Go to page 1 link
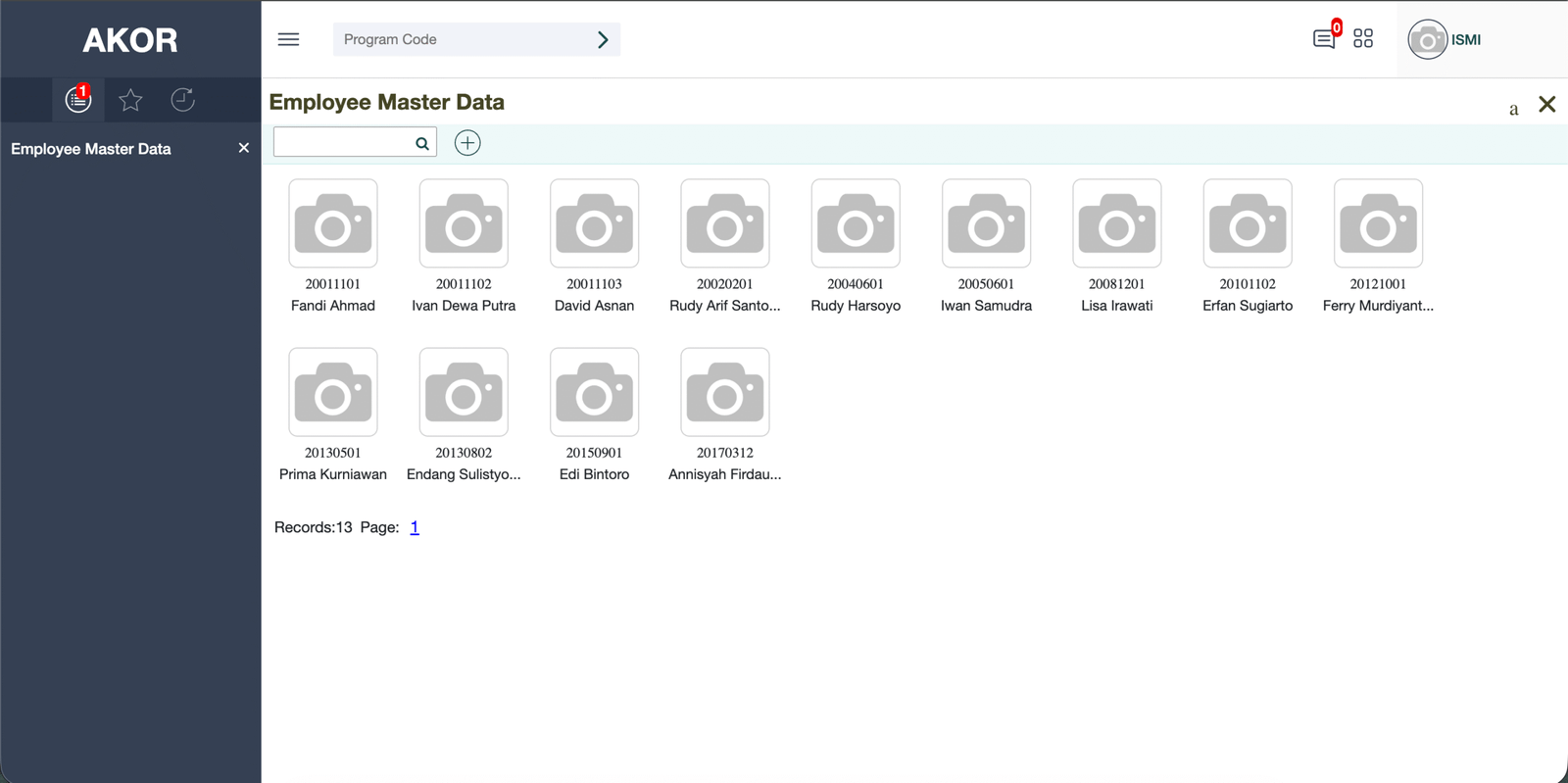This screenshot has width=1568, height=783. pyautogui.click(x=415, y=527)
